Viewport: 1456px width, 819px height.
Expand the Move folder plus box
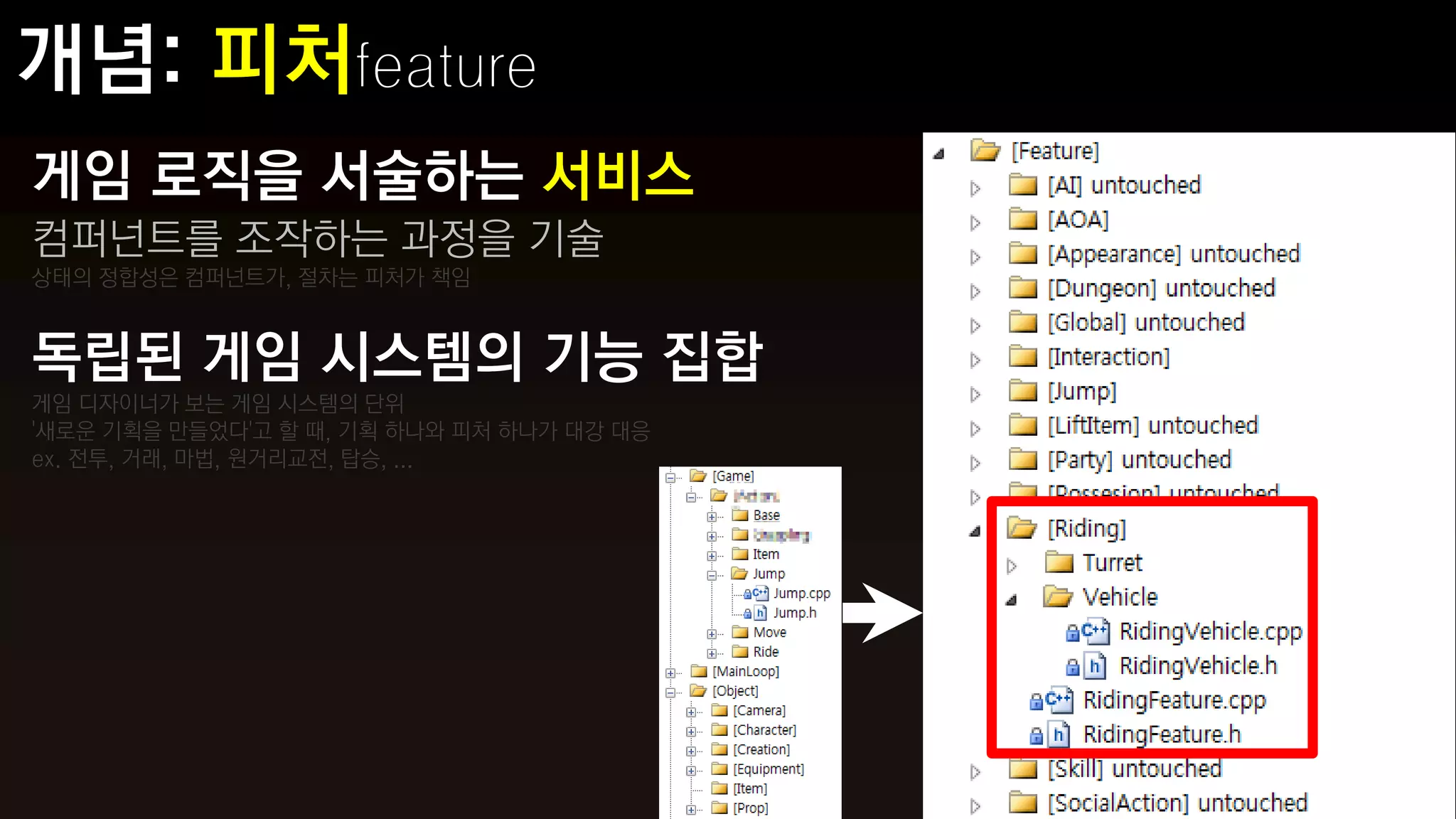(712, 634)
